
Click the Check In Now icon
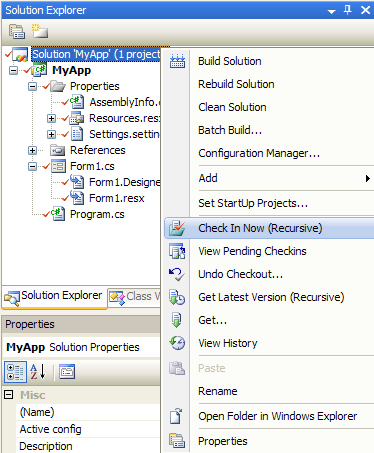(x=177, y=228)
